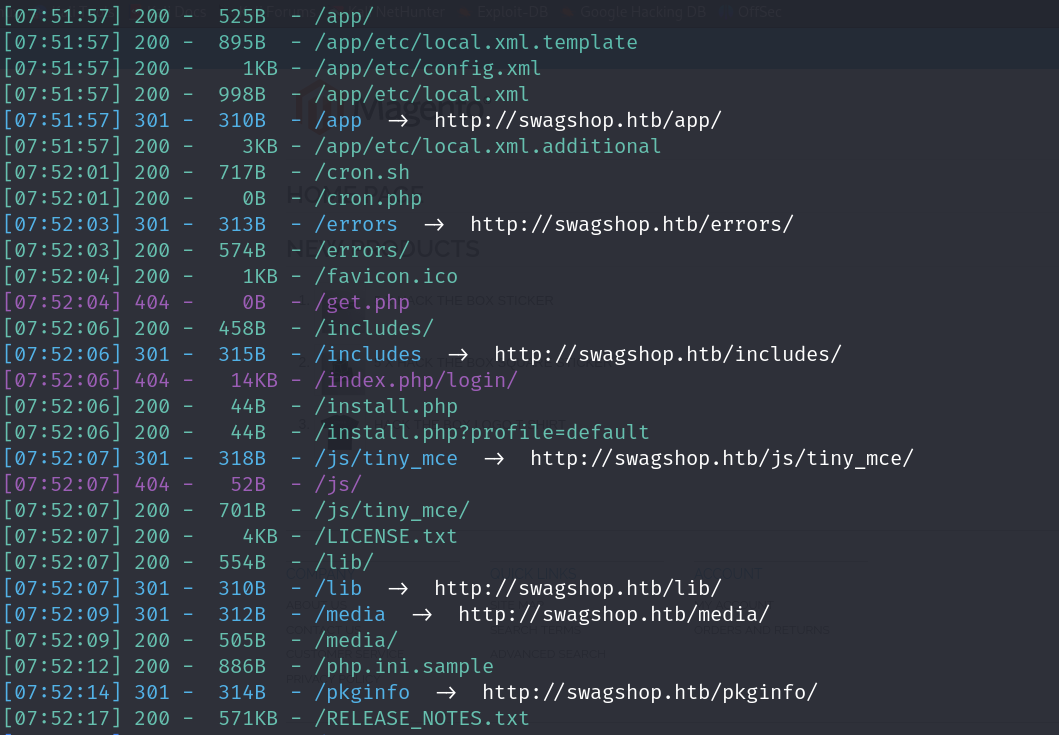Click the http://swagshop.htb/pkginfo/ URL
This screenshot has width=1059, height=735.
click(x=649, y=692)
